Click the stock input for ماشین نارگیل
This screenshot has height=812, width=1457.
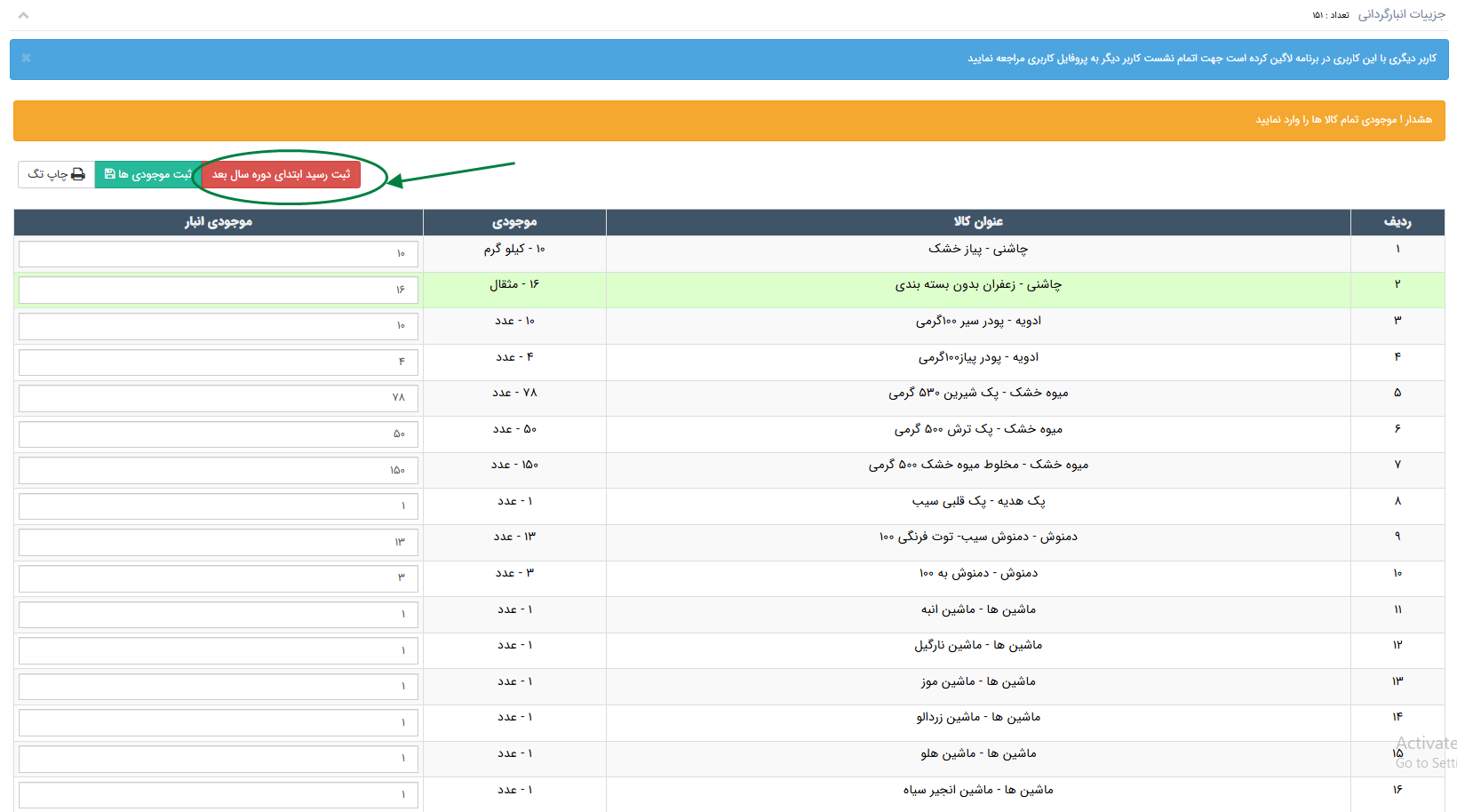click(218, 650)
